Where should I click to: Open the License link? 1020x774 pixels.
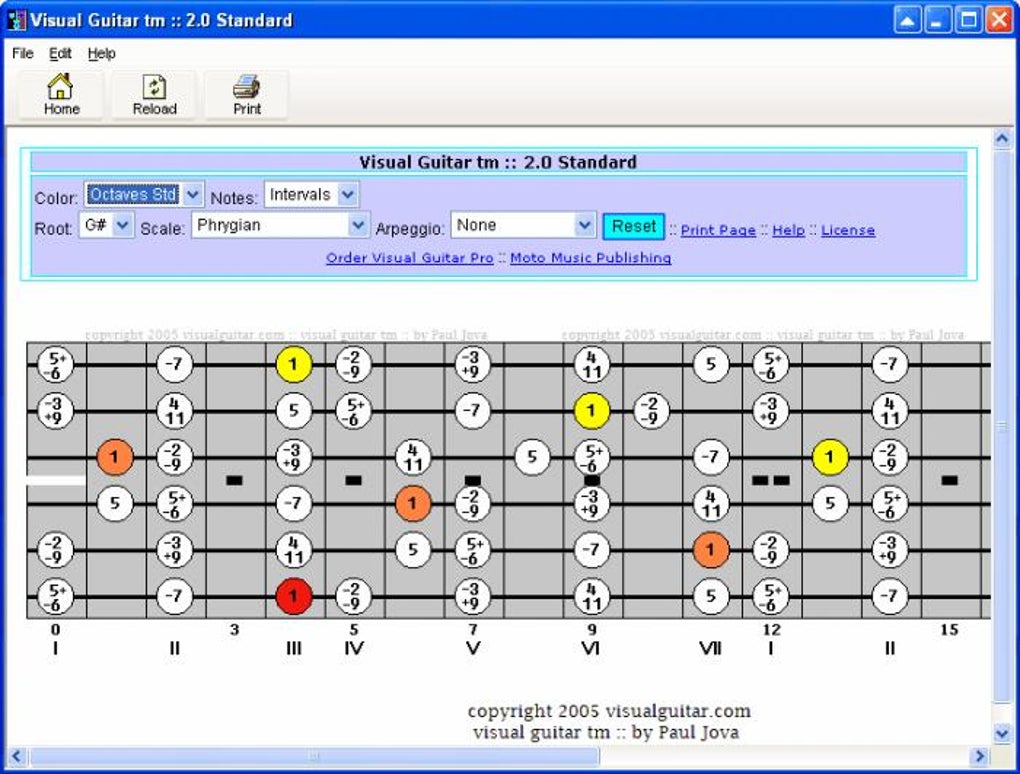click(848, 230)
